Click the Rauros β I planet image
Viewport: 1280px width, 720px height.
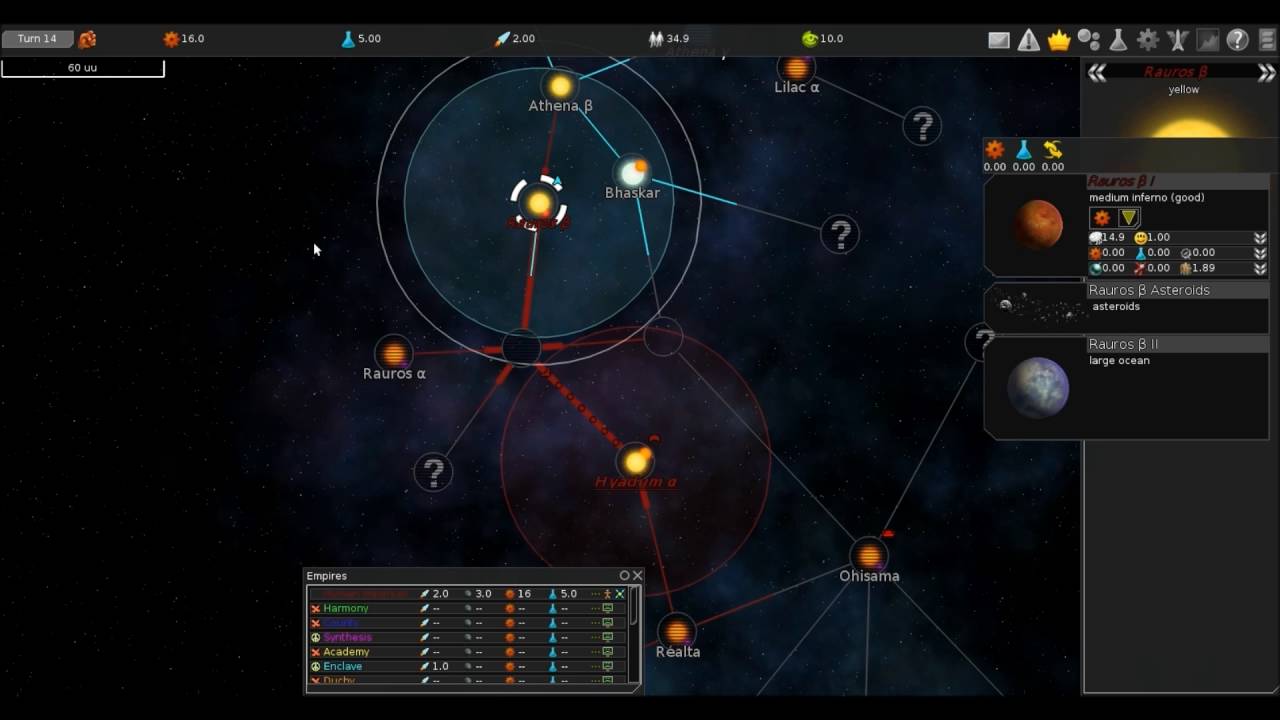(1038, 224)
